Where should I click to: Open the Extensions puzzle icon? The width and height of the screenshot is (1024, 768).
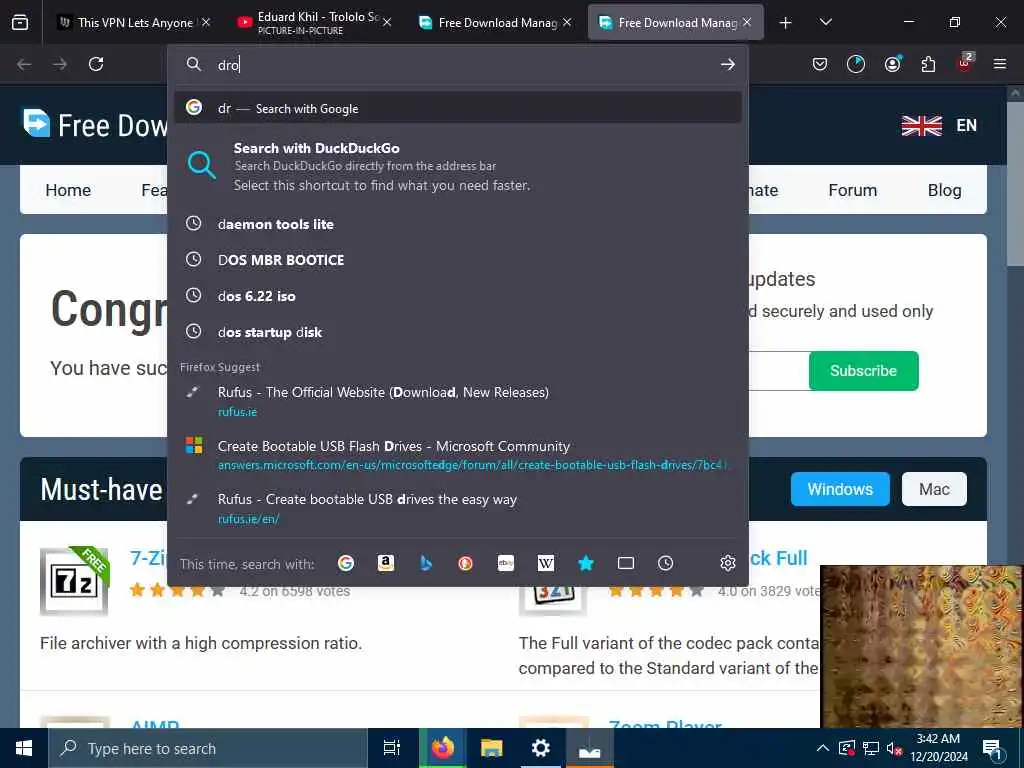click(928, 64)
